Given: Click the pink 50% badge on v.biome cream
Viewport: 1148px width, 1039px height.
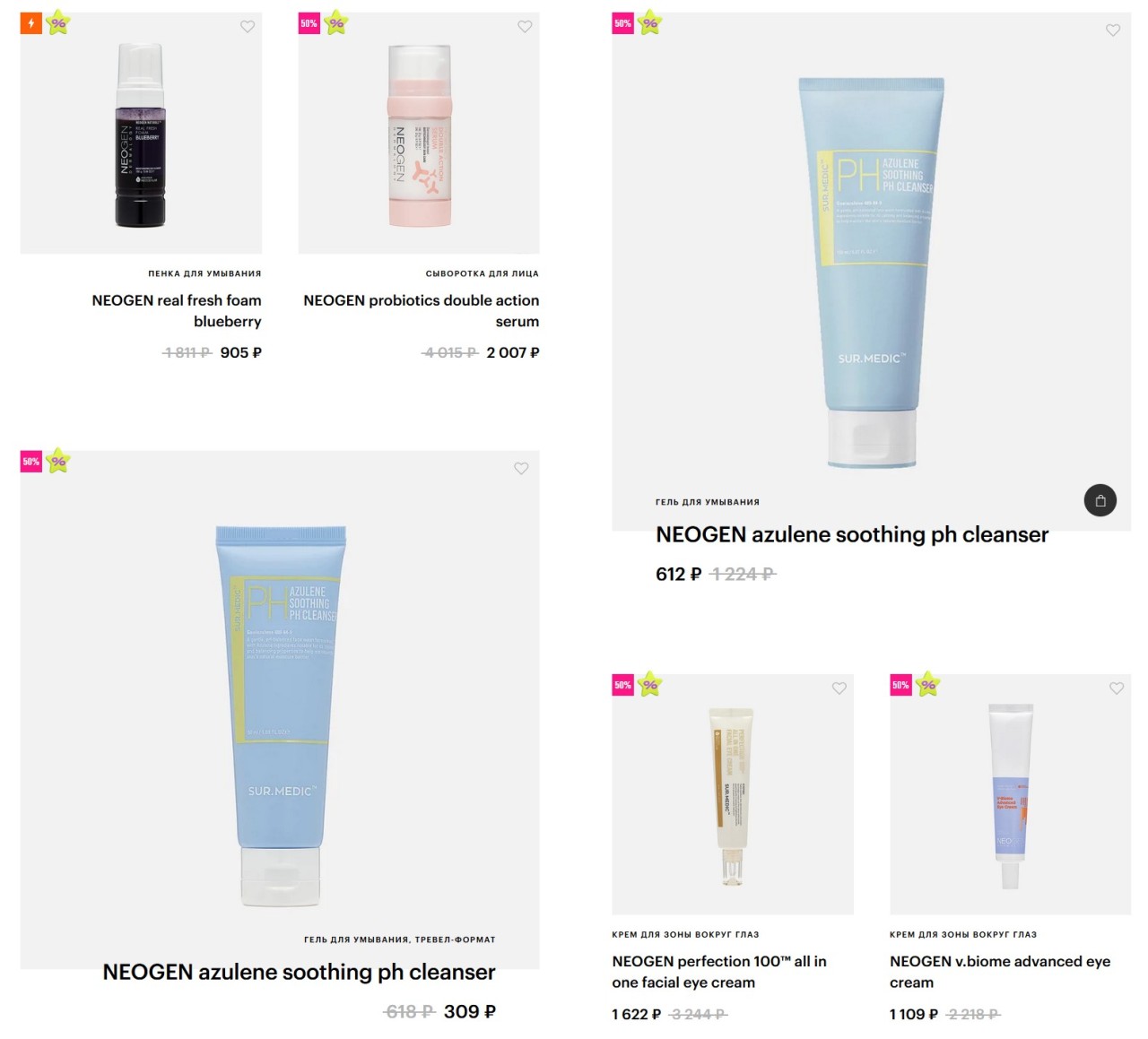Looking at the screenshot, I should (900, 685).
